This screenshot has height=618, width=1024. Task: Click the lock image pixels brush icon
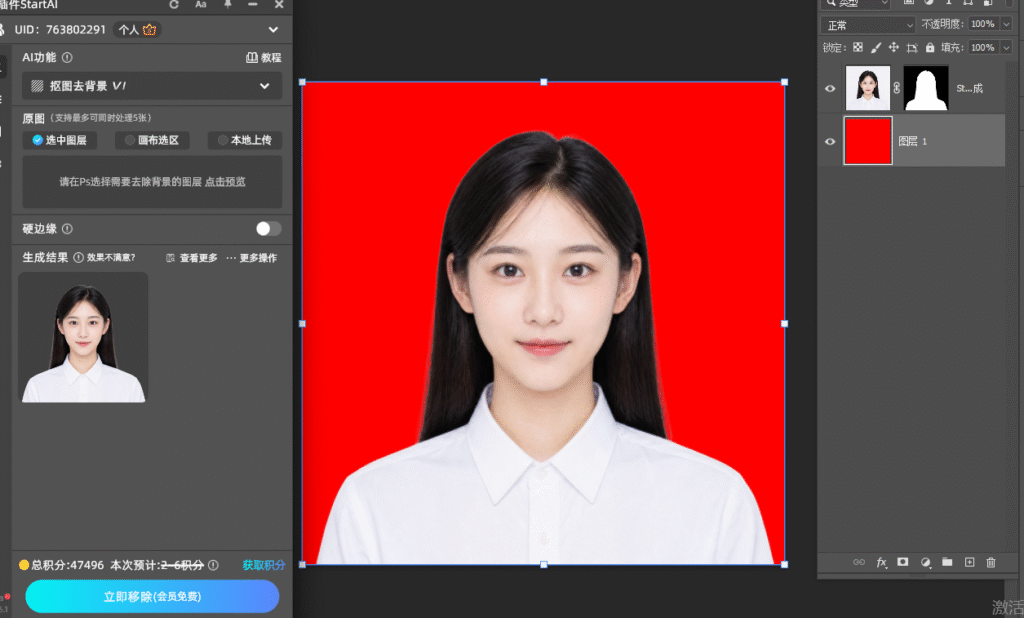click(x=876, y=47)
